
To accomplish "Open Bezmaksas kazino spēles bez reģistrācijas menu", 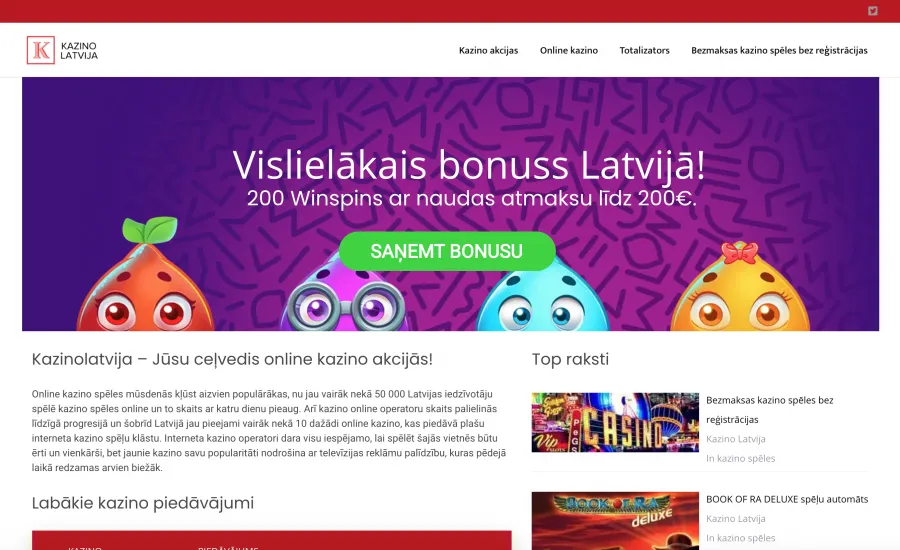I will point(779,51).
